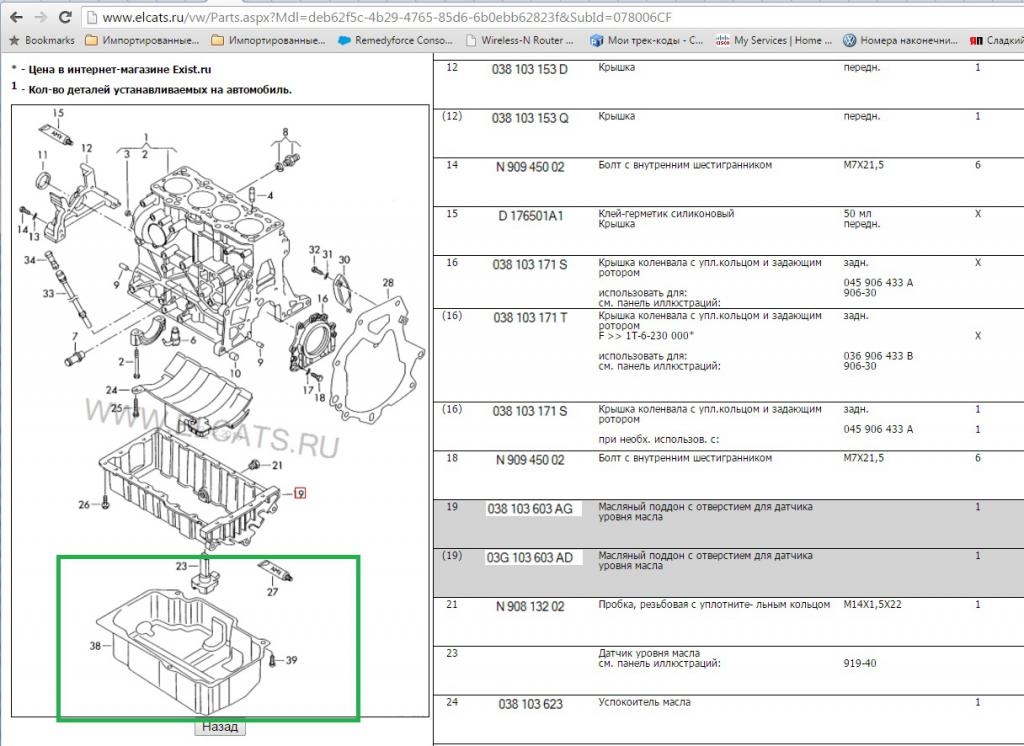Viewport: 1024px width, 746px height.
Task: Open the Импортированные folder beside the Remedyforce bookmark
Action: pos(268,41)
